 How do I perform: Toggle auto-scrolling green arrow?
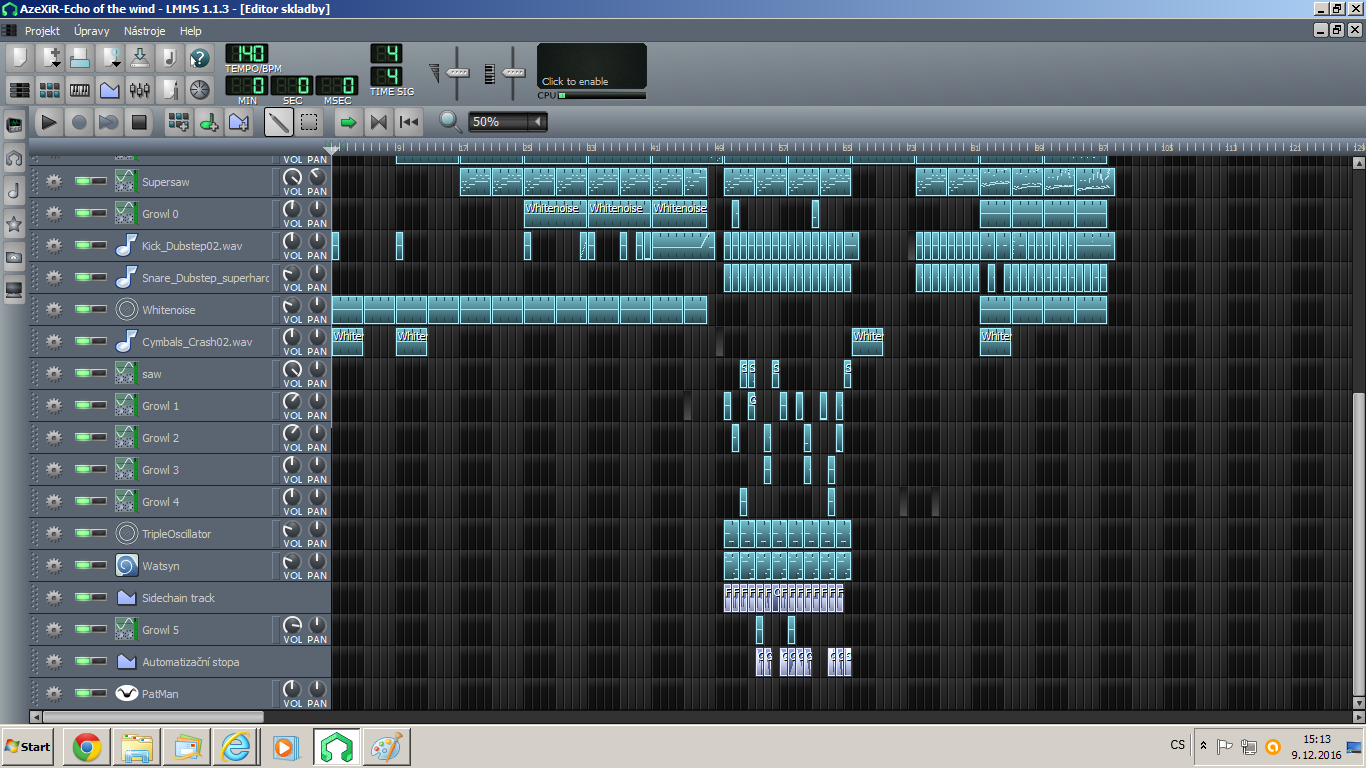pos(348,122)
